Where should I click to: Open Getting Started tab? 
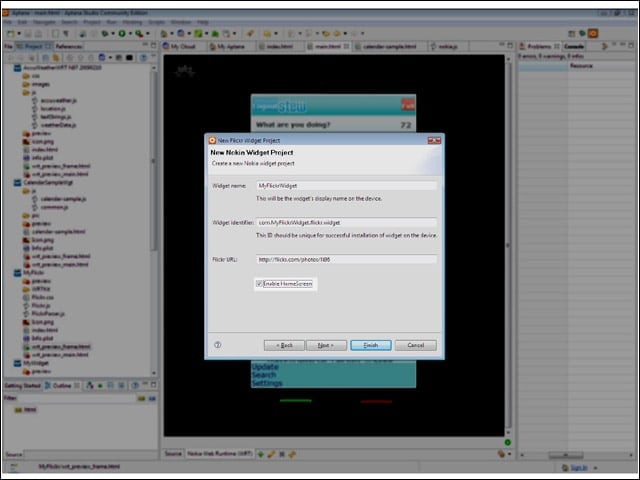coord(22,386)
